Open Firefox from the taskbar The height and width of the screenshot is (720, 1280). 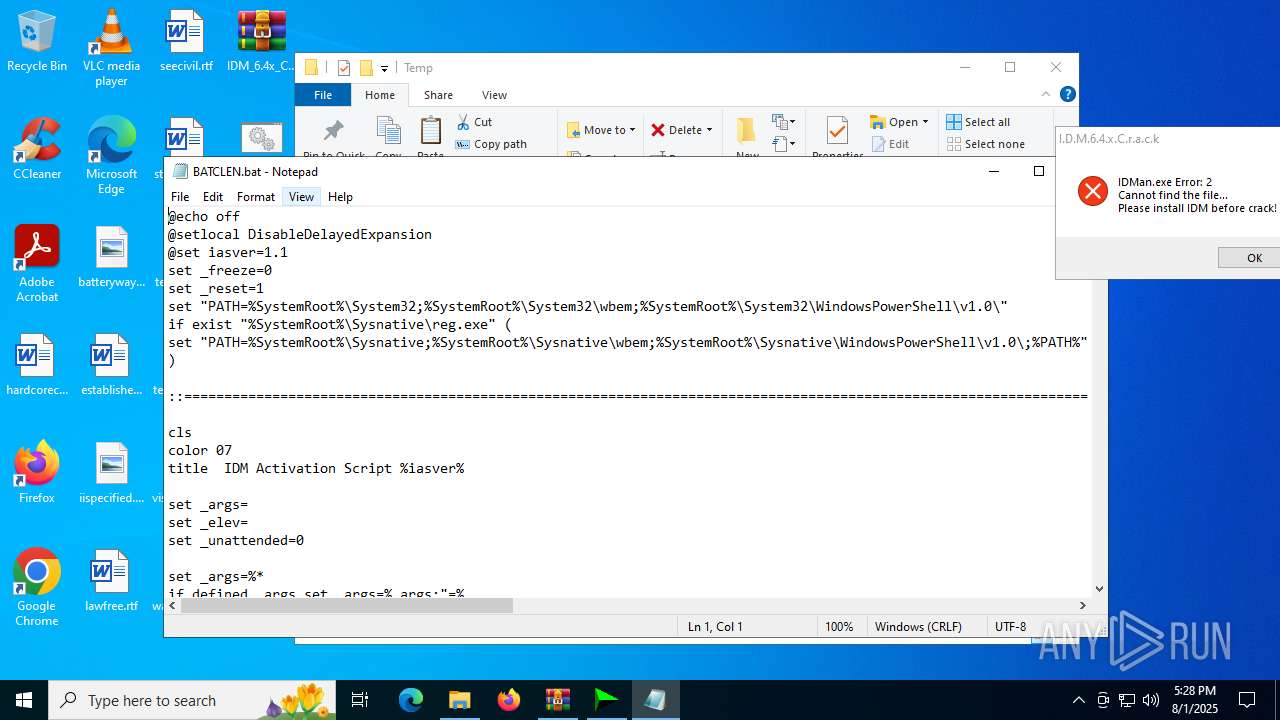[508, 700]
